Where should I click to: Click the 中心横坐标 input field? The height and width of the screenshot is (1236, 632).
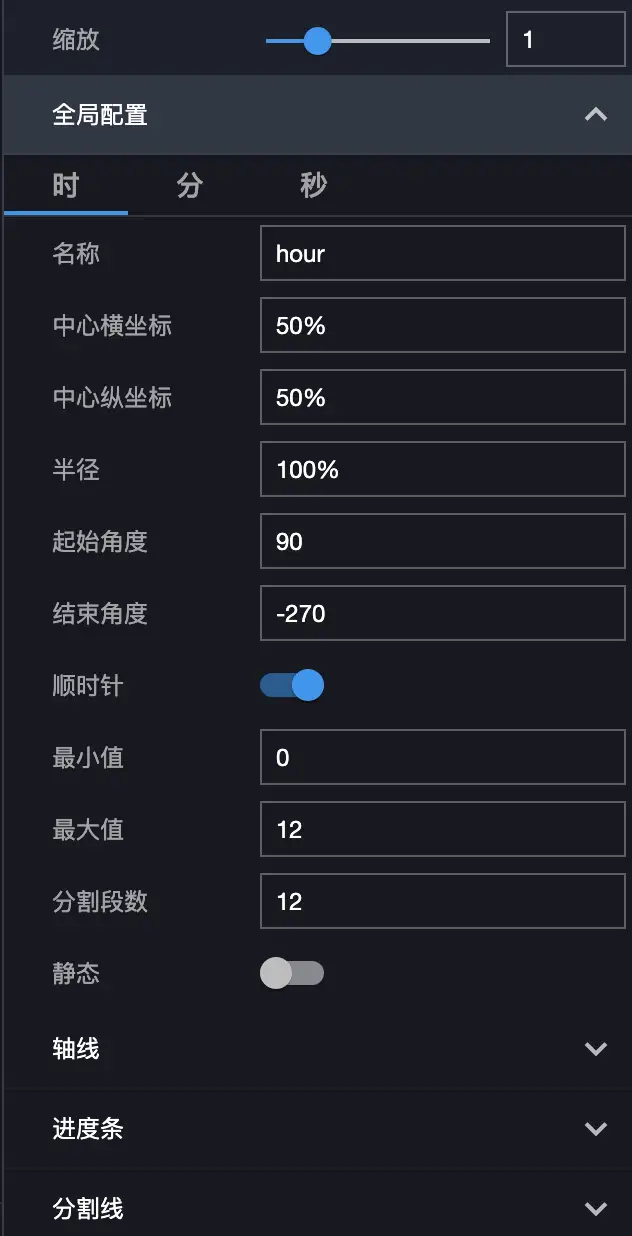(442, 326)
